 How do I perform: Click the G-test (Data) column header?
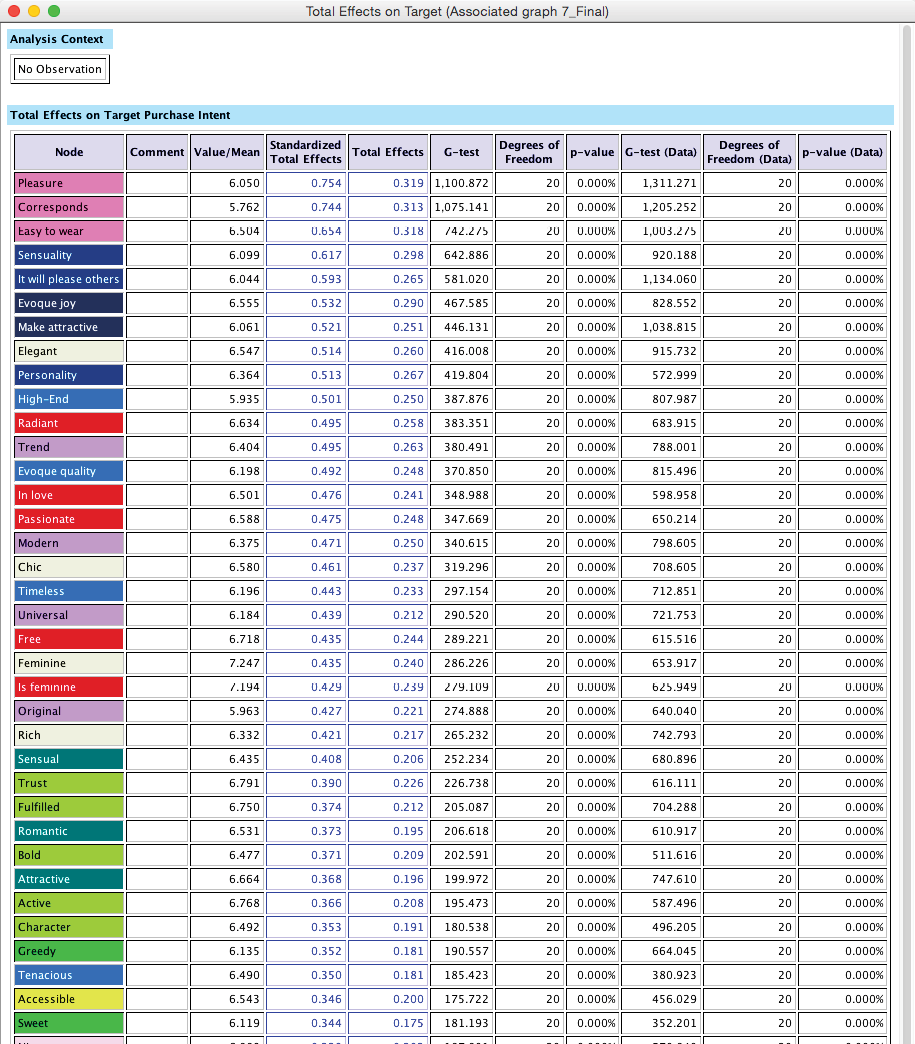point(661,152)
